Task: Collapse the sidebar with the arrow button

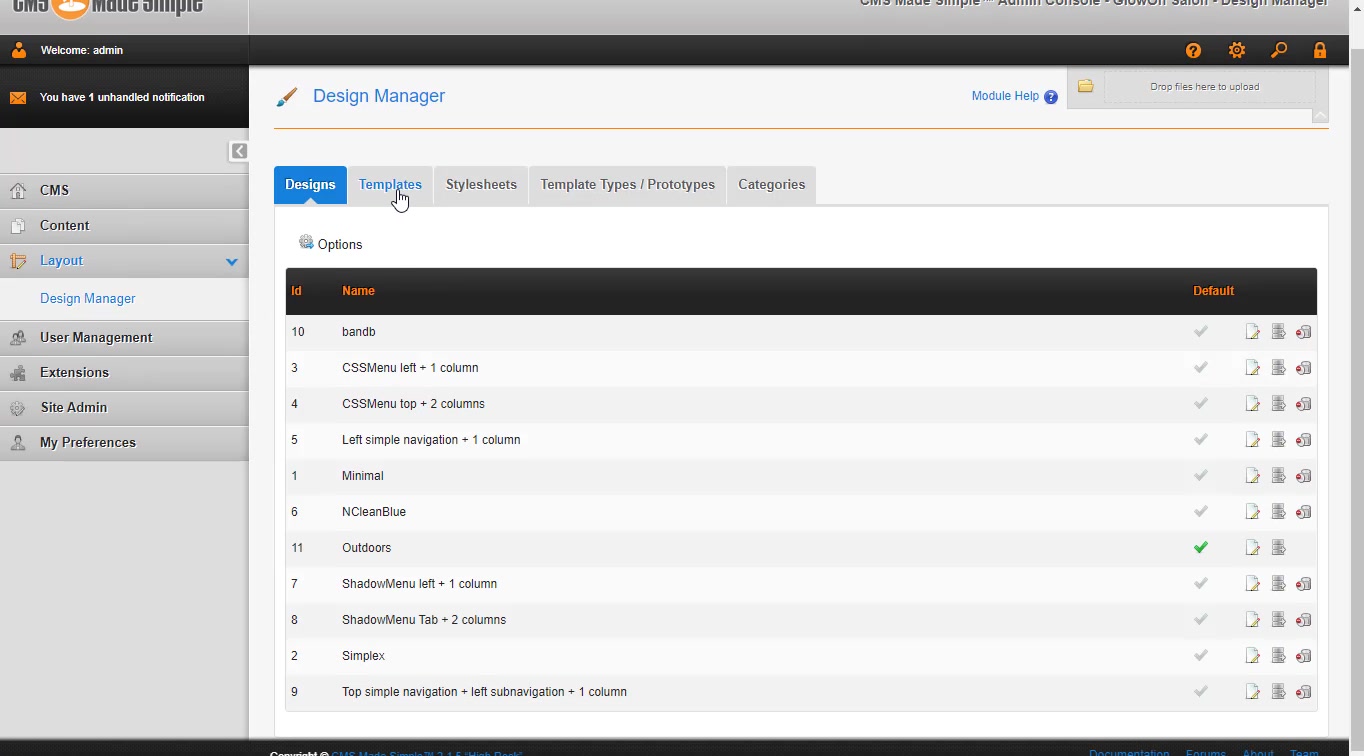Action: pos(239,151)
